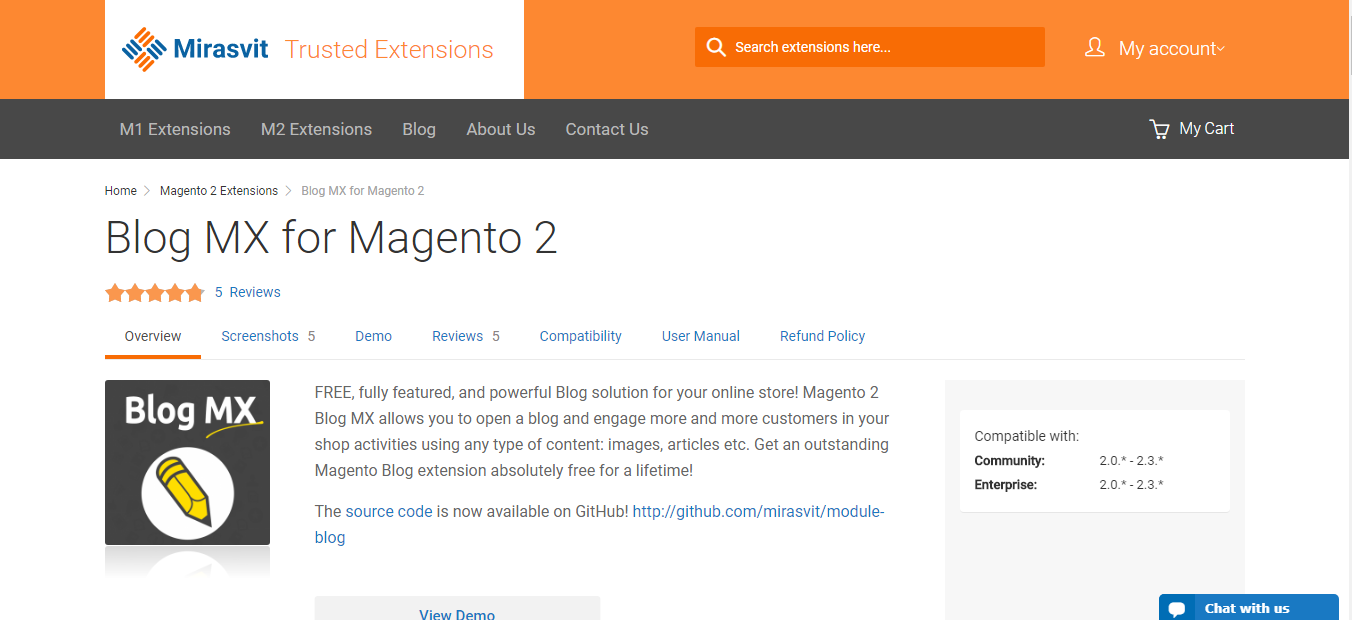Go to Blog in navigation bar
The image size is (1352, 620).
pyautogui.click(x=419, y=129)
